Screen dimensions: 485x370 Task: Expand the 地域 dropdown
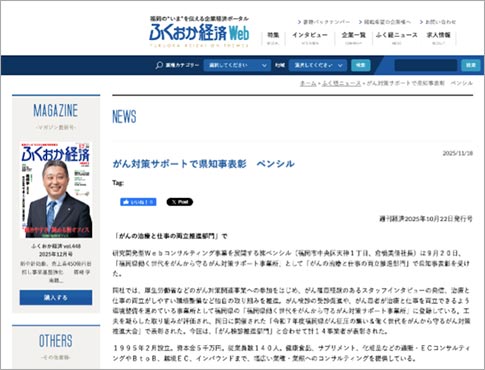coord(318,65)
